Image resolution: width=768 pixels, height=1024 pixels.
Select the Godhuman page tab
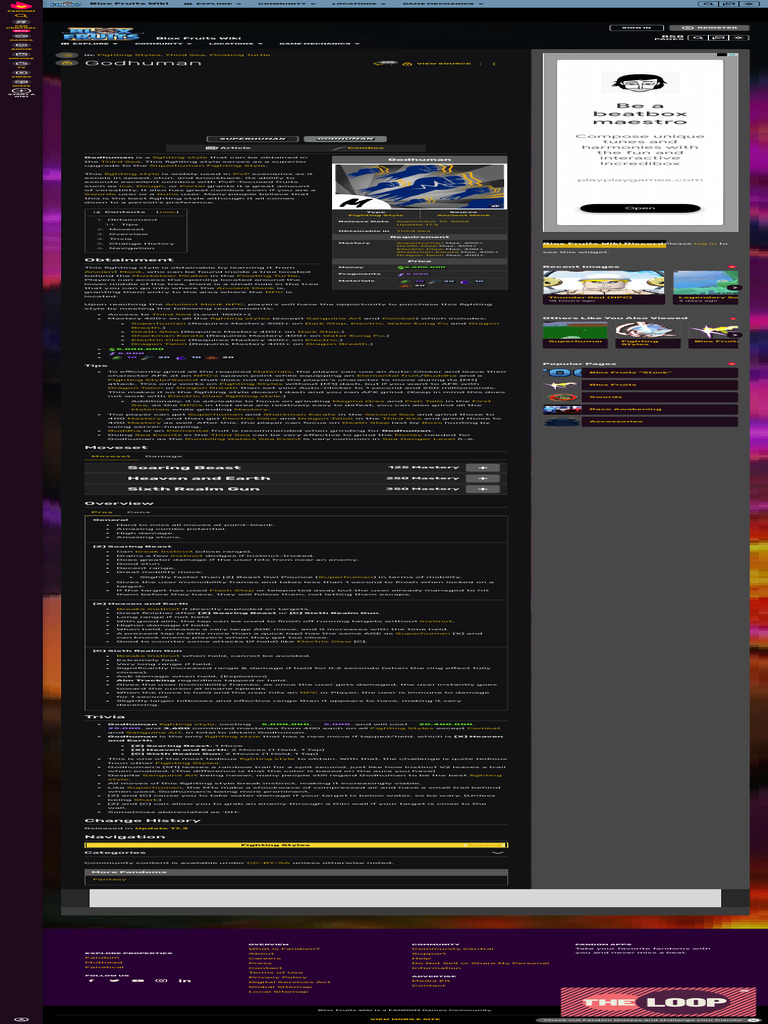click(x=344, y=139)
